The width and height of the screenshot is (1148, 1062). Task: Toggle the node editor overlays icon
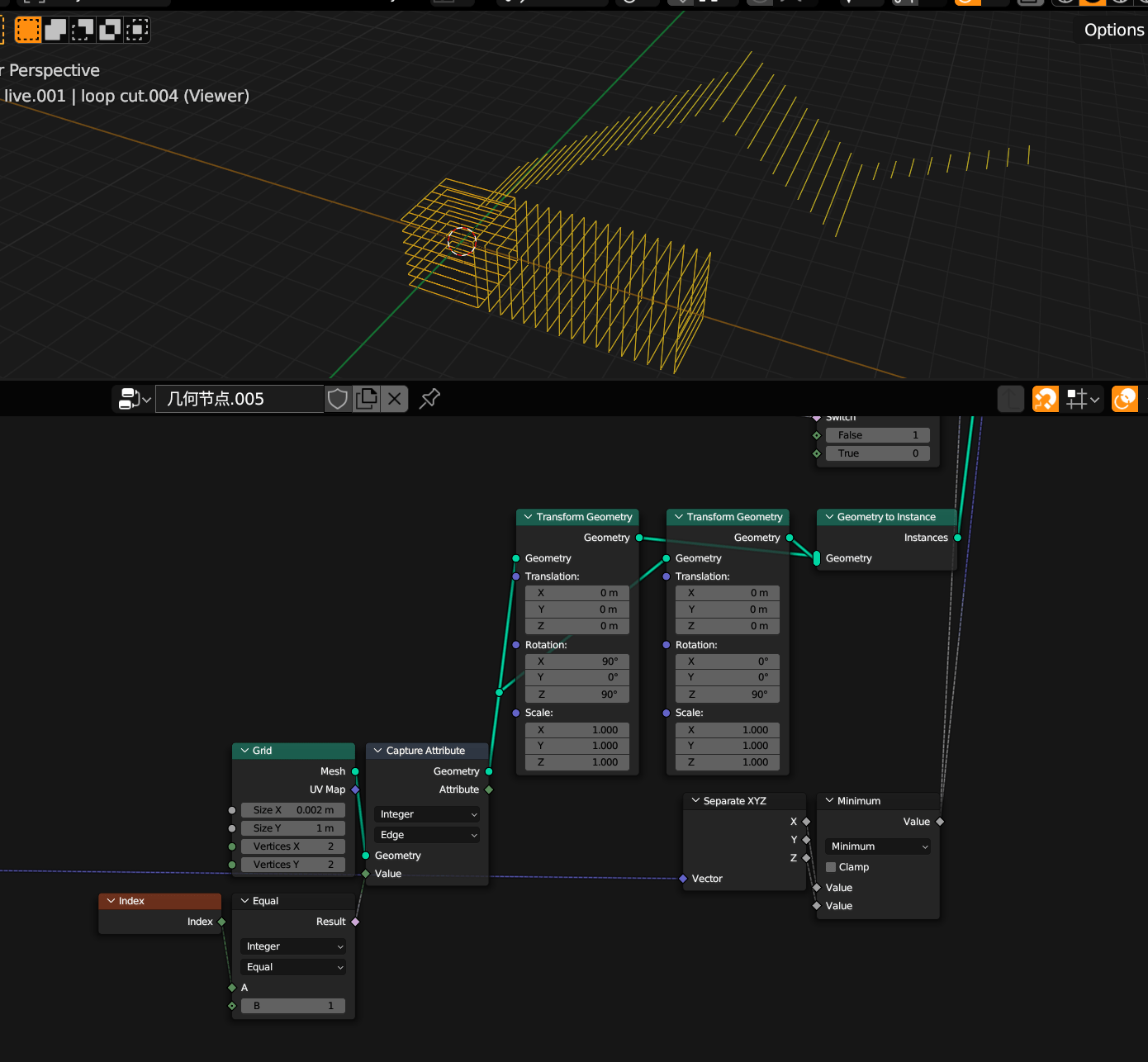click(x=1125, y=399)
